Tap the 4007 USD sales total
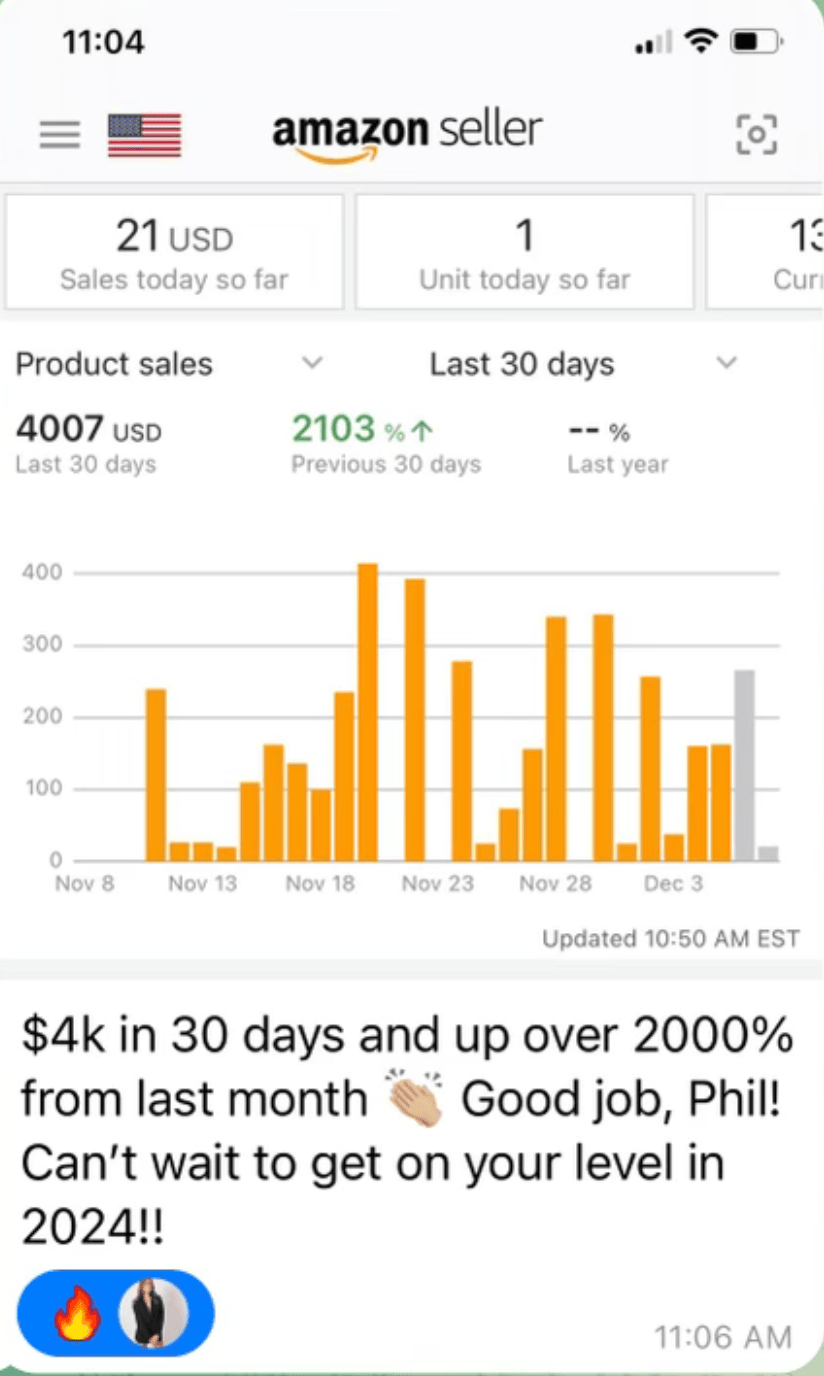Viewport: 824px width, 1376px height. [88, 431]
